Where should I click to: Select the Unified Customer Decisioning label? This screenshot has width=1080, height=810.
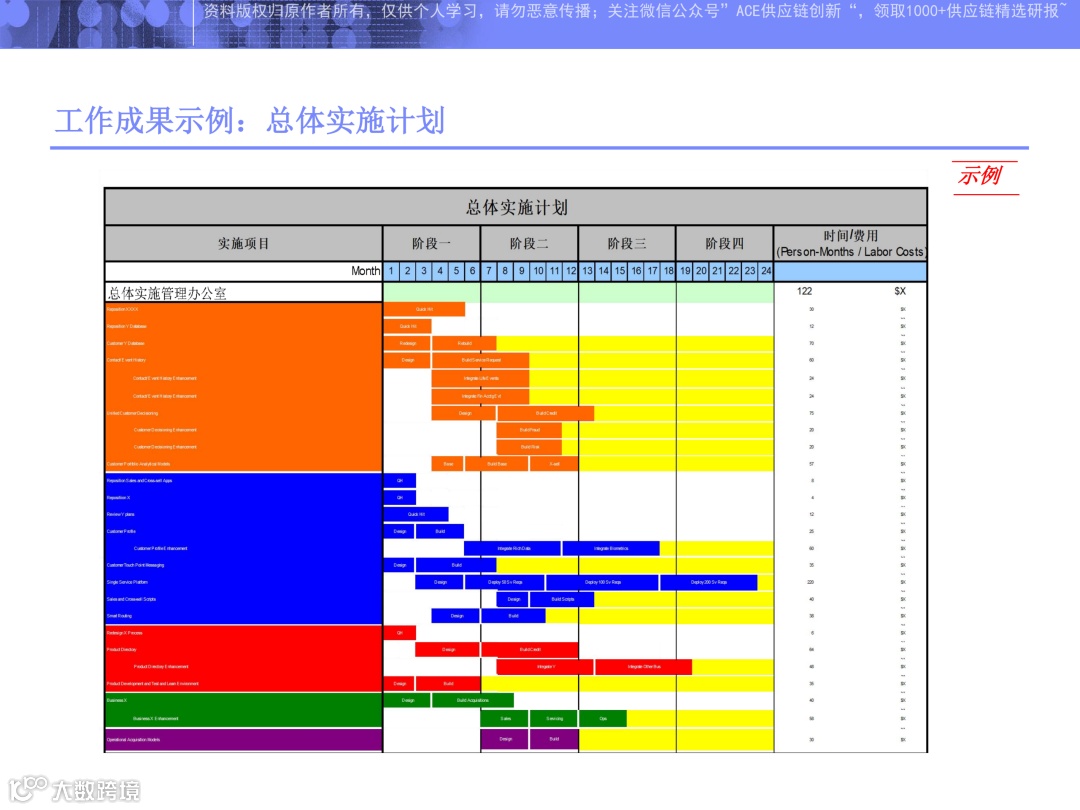point(132,413)
